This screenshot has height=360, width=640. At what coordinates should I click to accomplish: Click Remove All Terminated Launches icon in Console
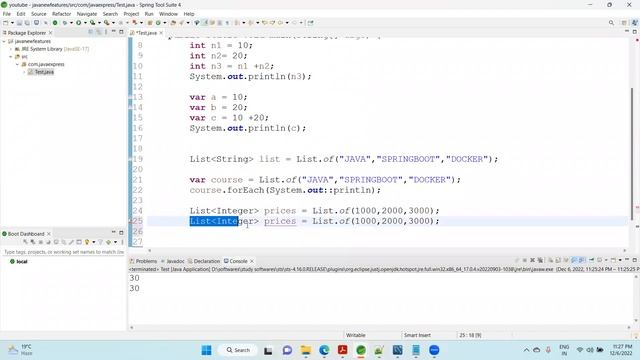pos(540,260)
